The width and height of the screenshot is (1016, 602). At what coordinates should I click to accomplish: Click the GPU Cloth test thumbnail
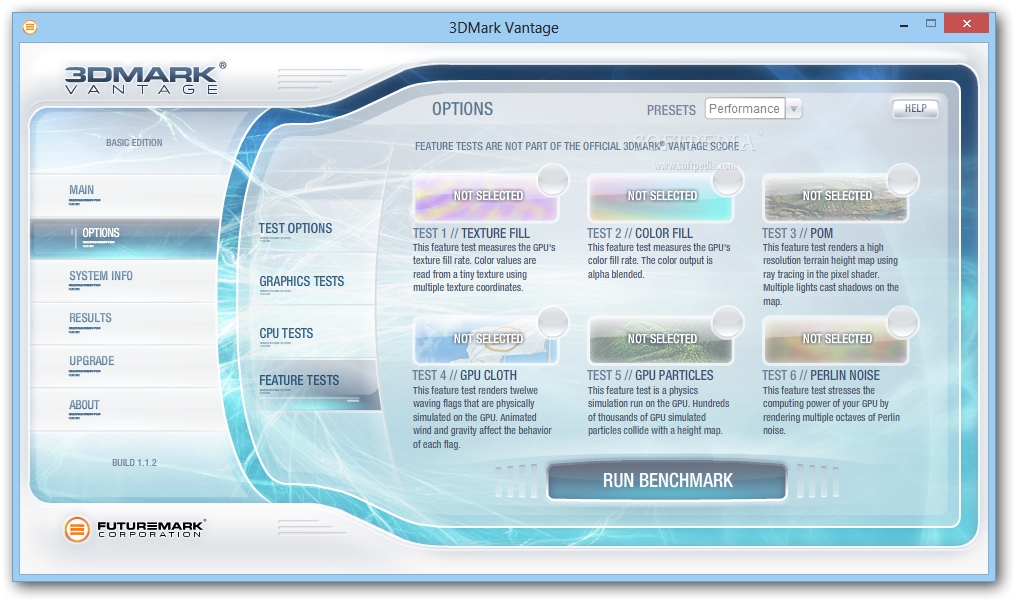point(485,340)
